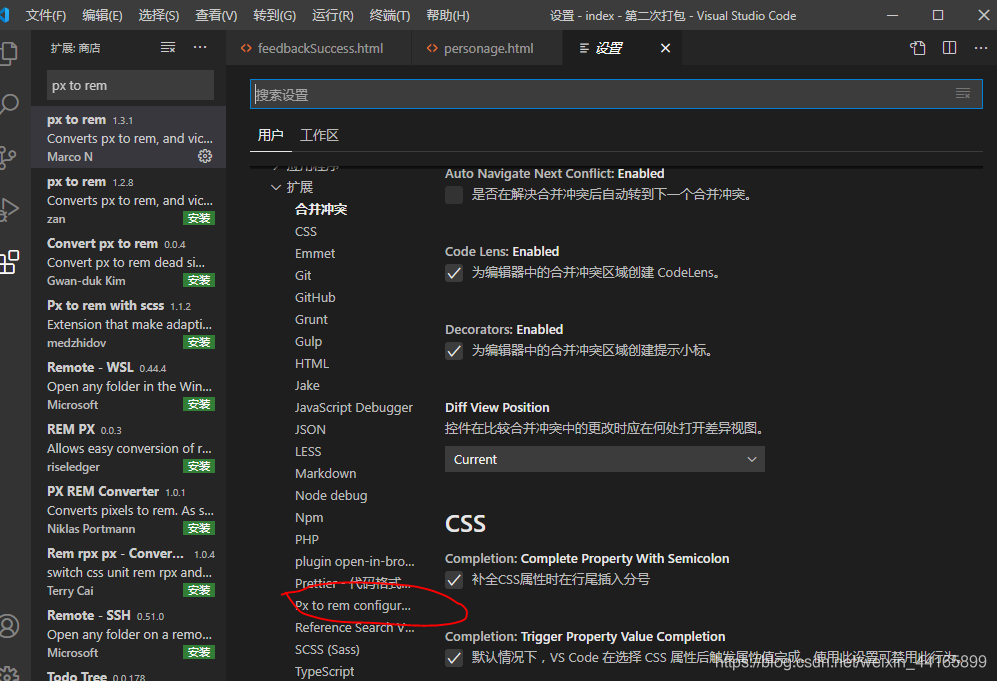997x681 pixels.
Task: Open editor more actions ellipsis
Action: point(980,48)
